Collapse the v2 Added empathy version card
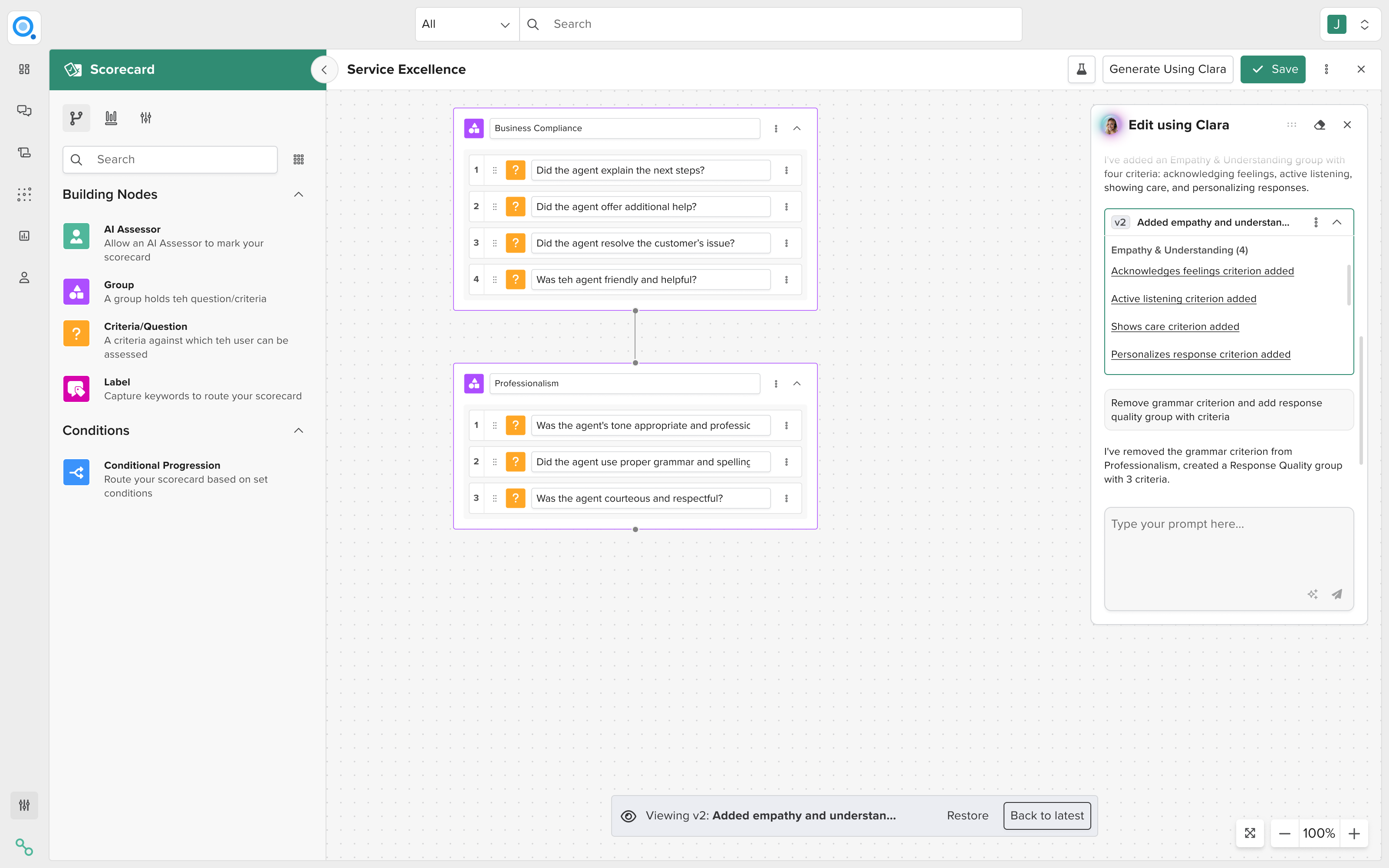This screenshot has height=868, width=1389. coord(1337,223)
